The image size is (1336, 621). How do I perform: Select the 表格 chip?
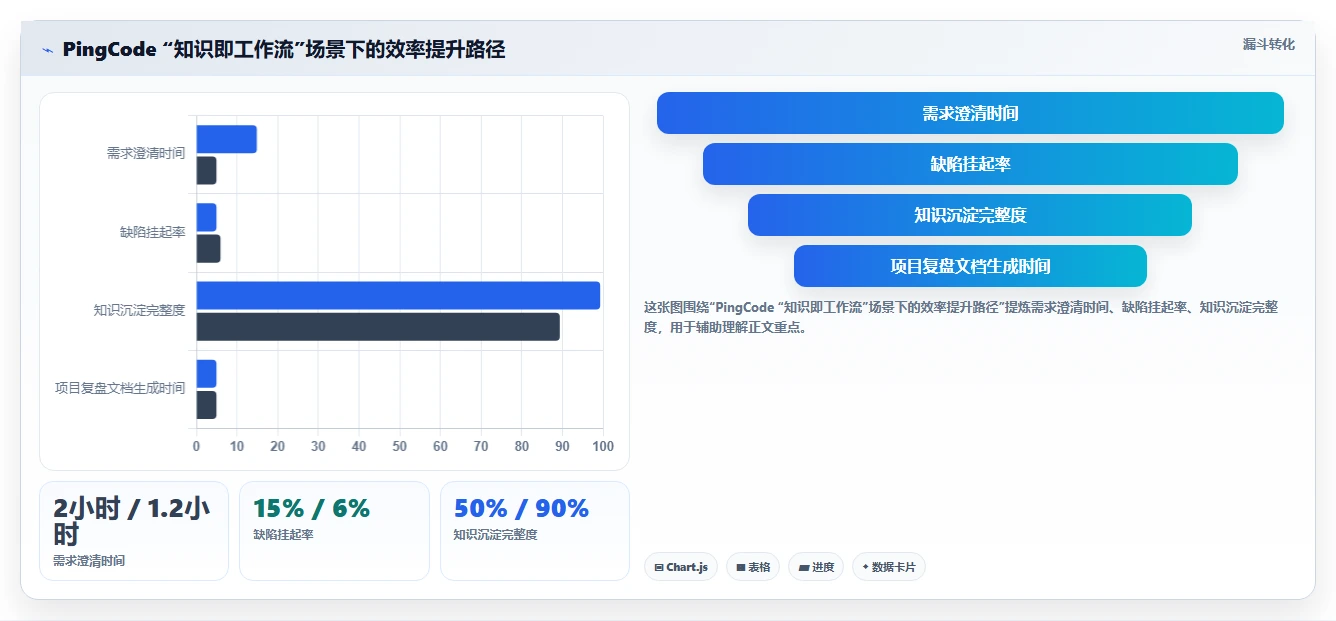coord(753,567)
